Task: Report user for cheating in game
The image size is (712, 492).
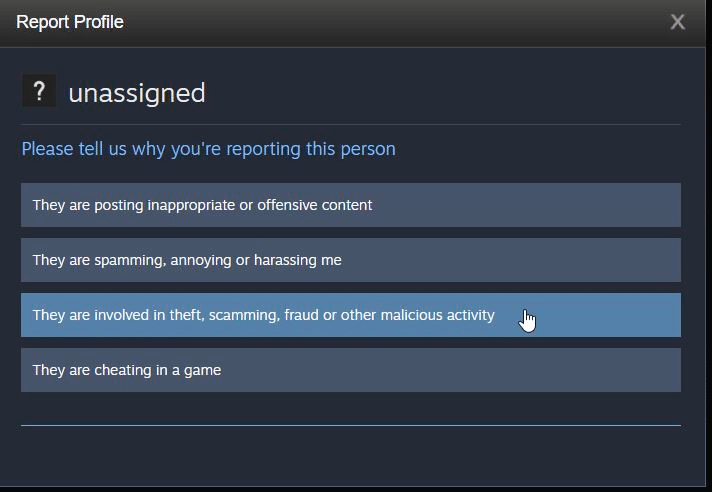Action: point(351,370)
